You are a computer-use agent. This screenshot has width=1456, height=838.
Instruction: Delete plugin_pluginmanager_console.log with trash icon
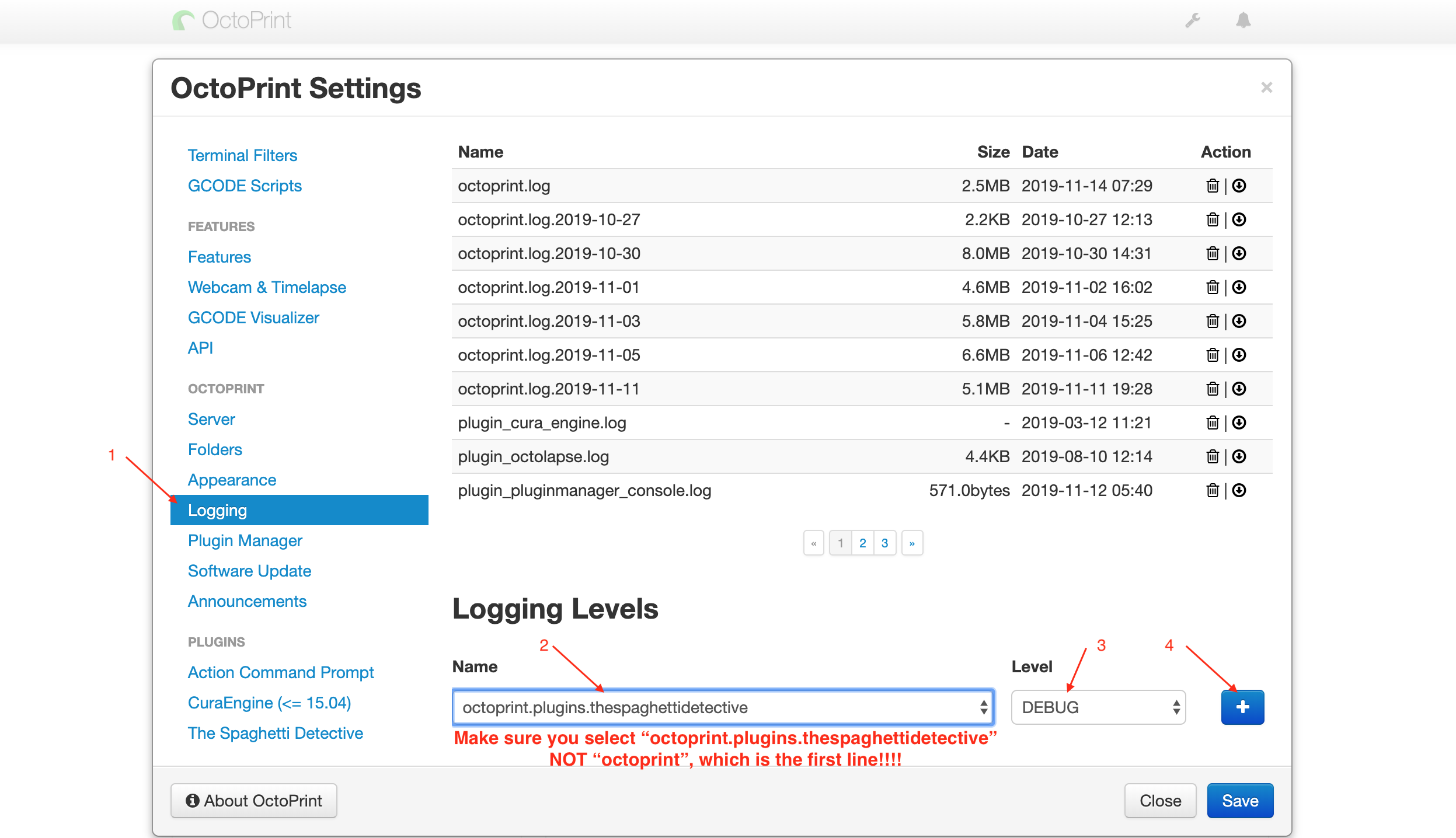1213,490
